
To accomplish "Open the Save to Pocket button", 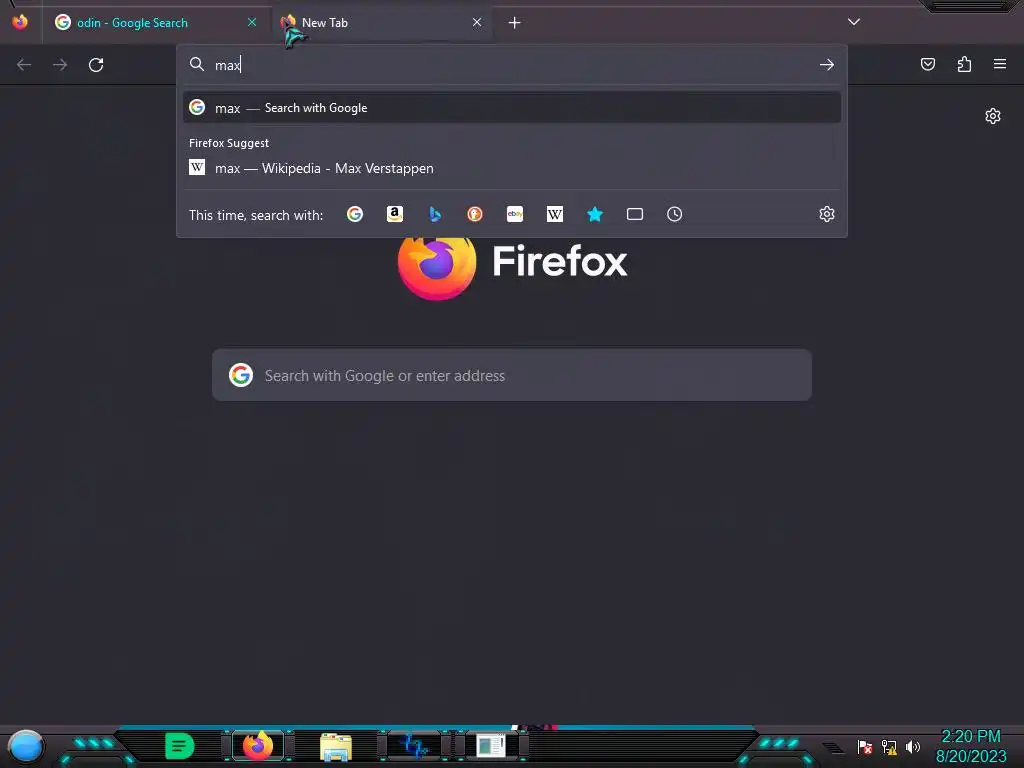I will click(x=928, y=64).
